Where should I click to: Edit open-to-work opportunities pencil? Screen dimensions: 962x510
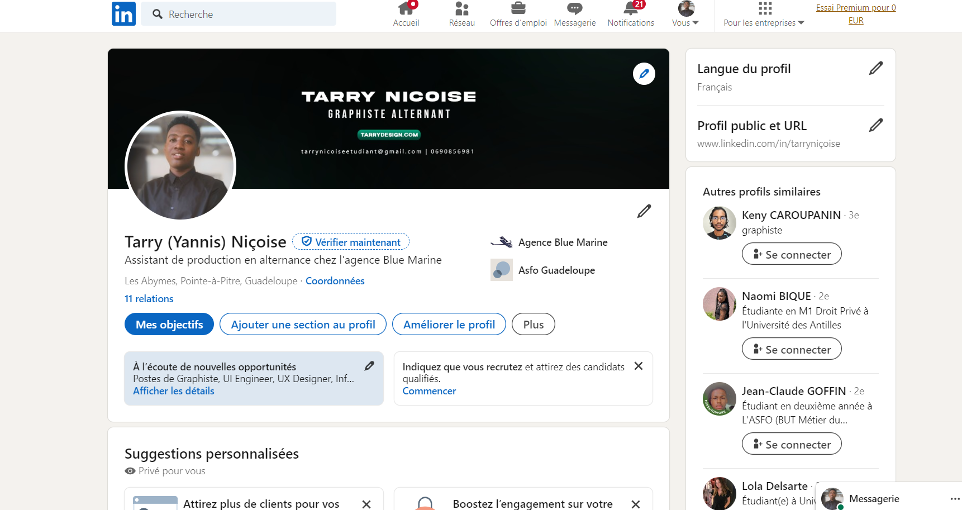click(x=369, y=366)
